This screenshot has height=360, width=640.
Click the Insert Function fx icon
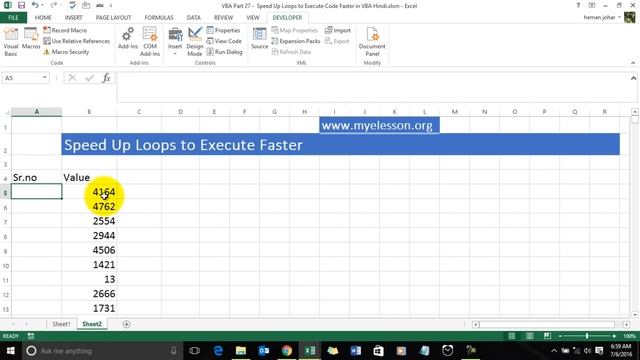pos(106,78)
